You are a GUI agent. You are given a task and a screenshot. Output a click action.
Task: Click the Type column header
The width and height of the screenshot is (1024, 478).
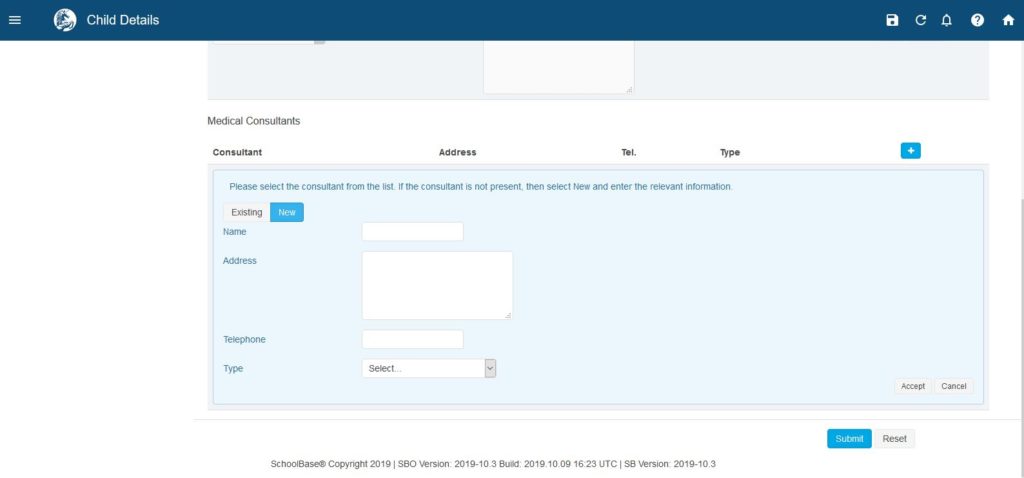[x=729, y=152]
